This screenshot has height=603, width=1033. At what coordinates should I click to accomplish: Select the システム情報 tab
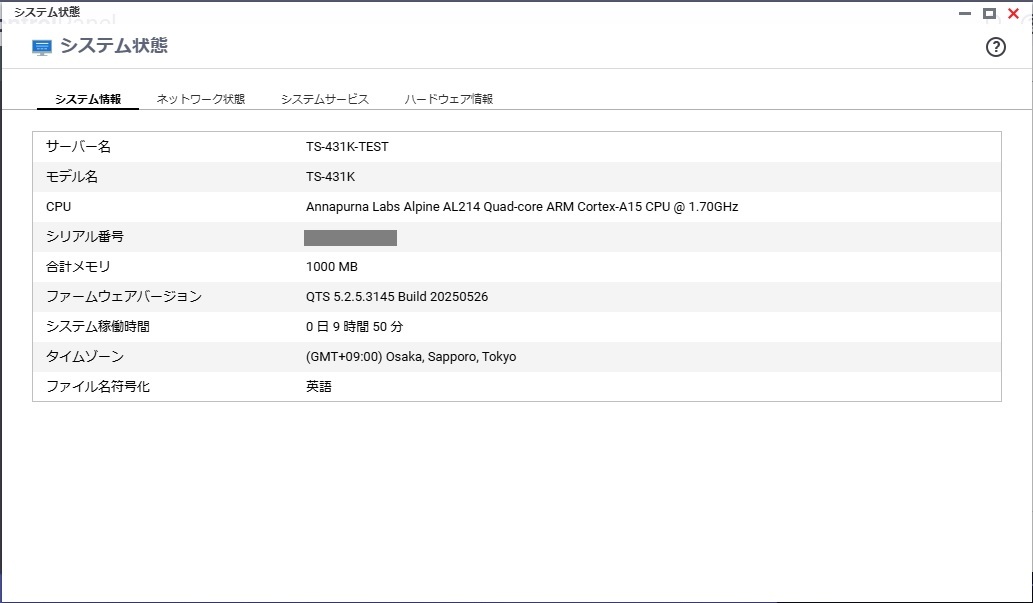tap(88, 99)
